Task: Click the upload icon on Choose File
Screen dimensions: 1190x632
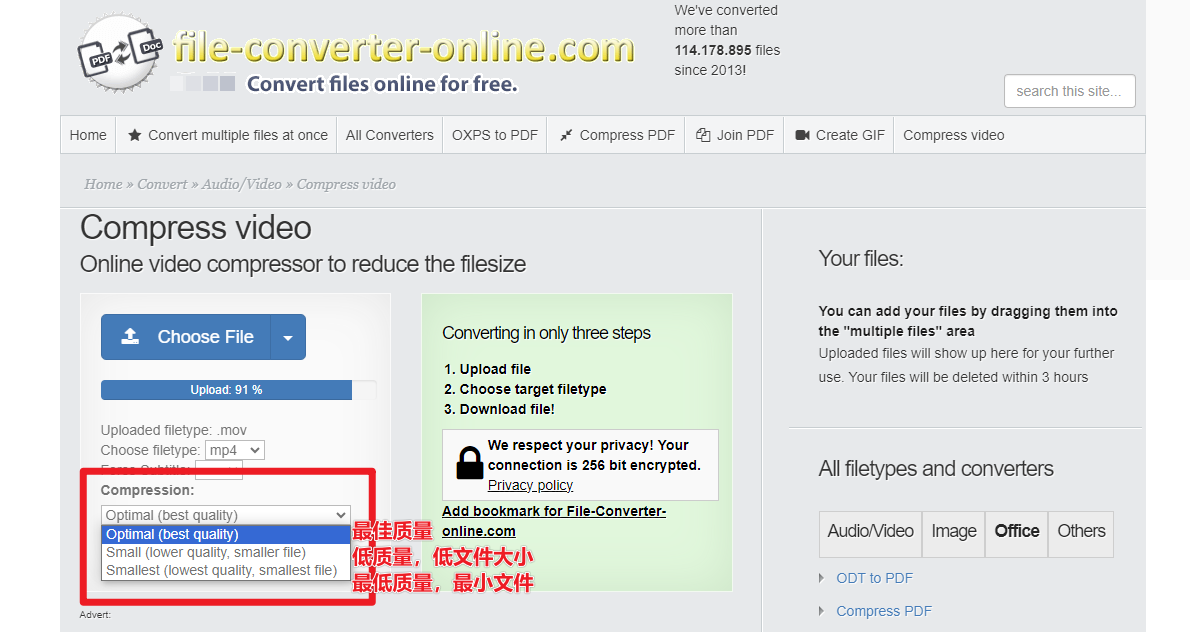Action: coord(131,336)
